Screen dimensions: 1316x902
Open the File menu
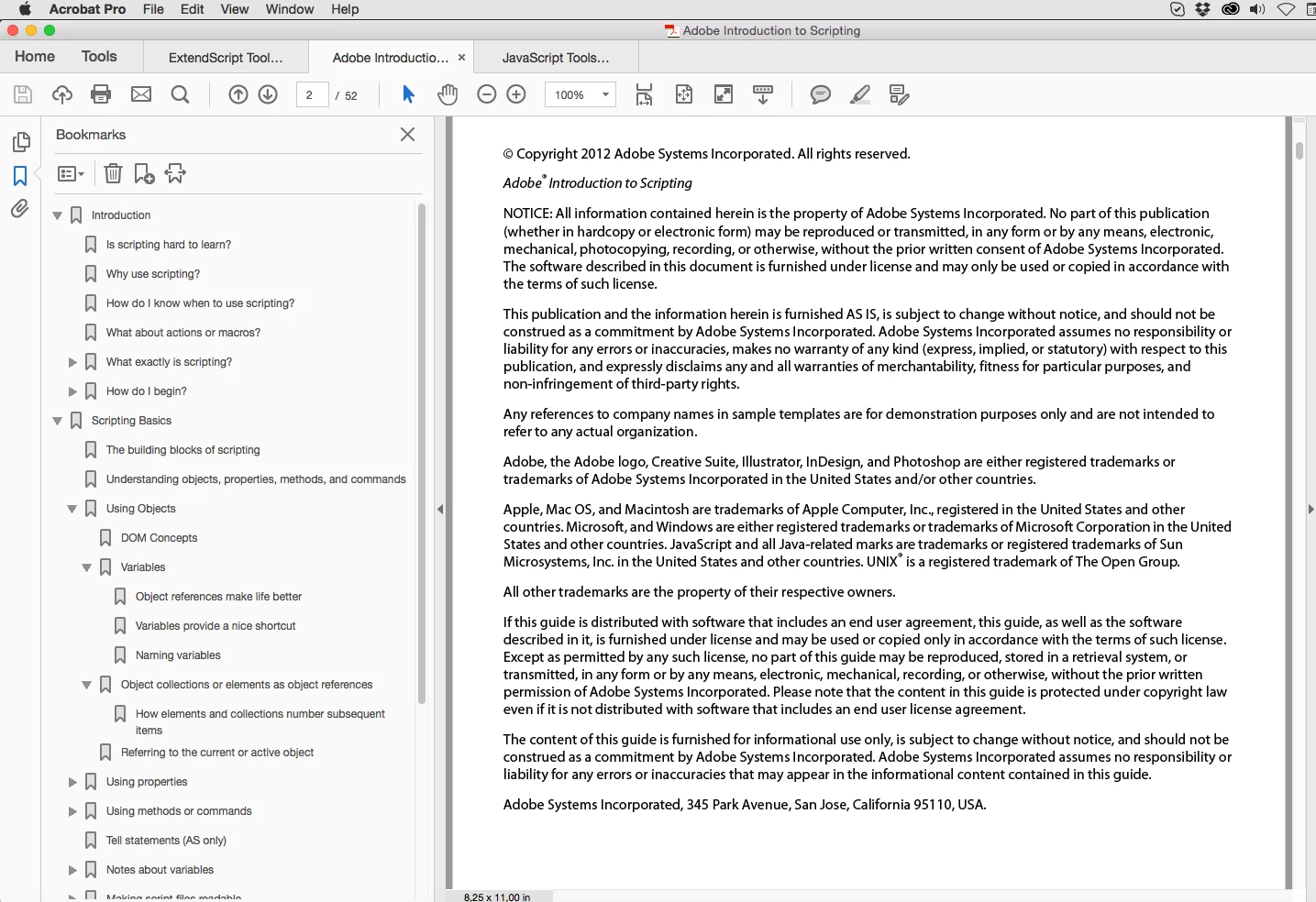(x=153, y=9)
